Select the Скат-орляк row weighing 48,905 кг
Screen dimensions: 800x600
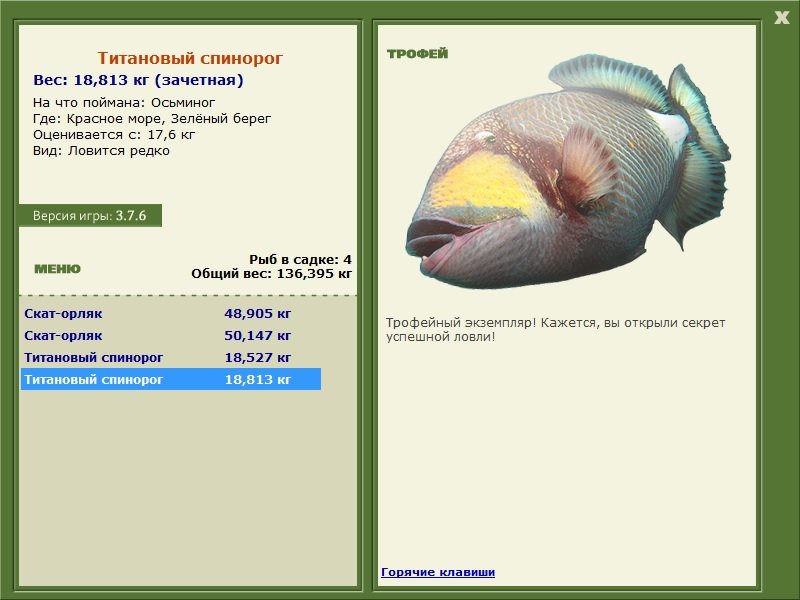tap(171, 313)
